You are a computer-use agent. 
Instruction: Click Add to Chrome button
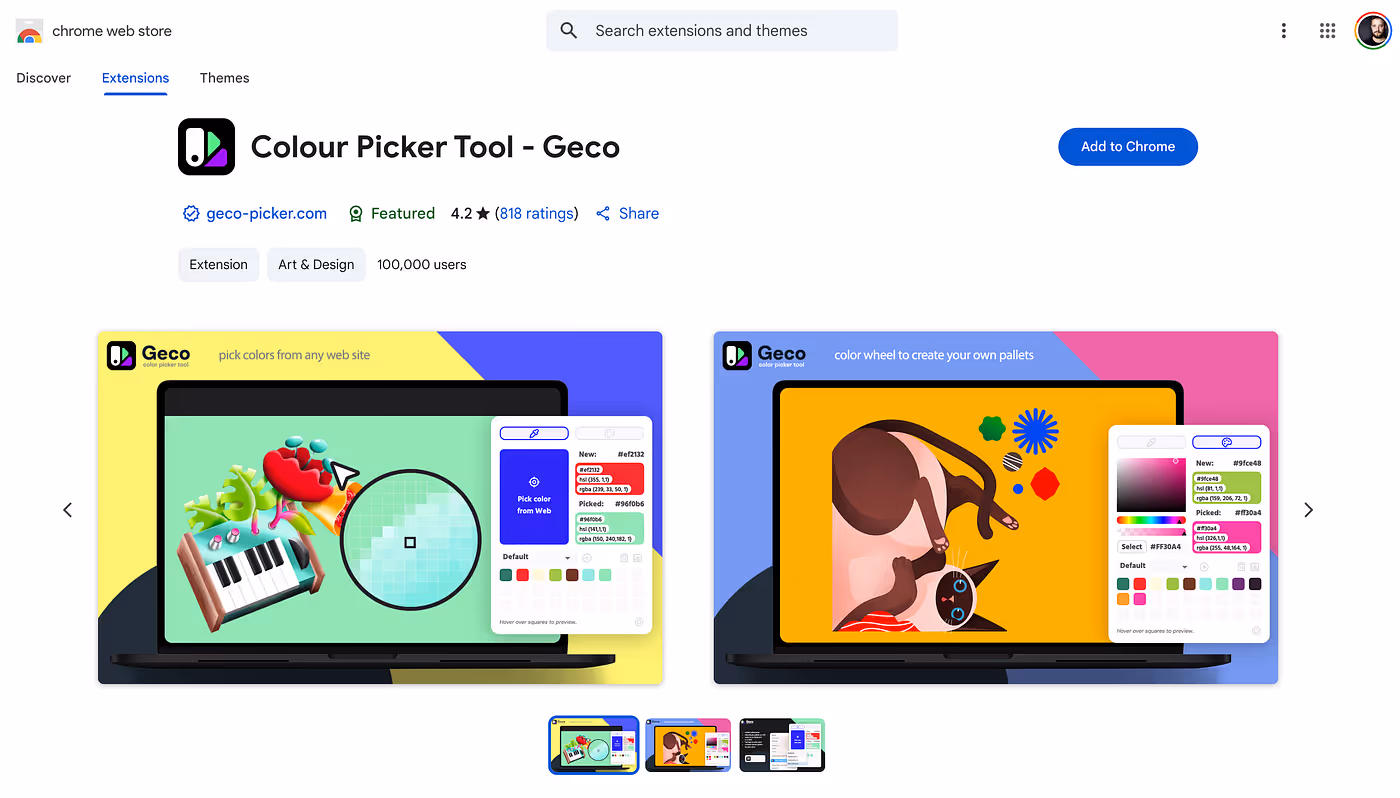tap(1128, 146)
